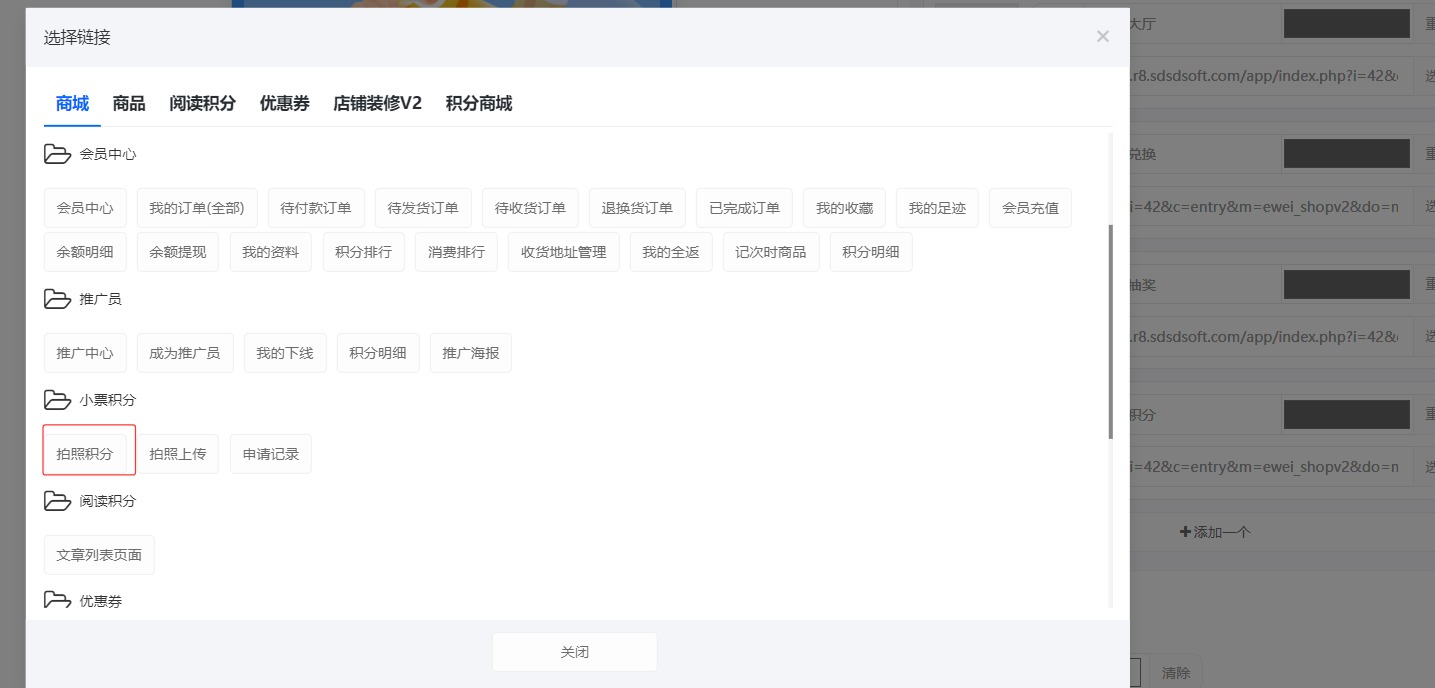The width and height of the screenshot is (1435, 688).
Task: Select 文章列表页面 link
Action: coord(99,555)
